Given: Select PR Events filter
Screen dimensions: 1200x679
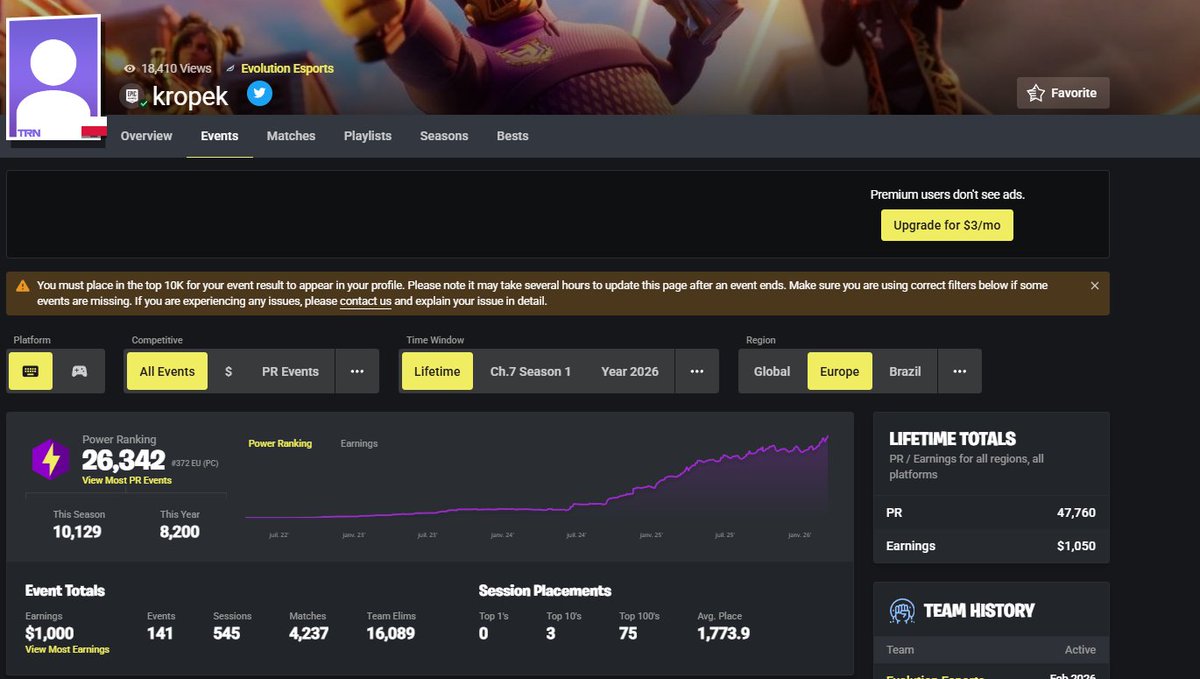Looking at the screenshot, I should pyautogui.click(x=290, y=371).
